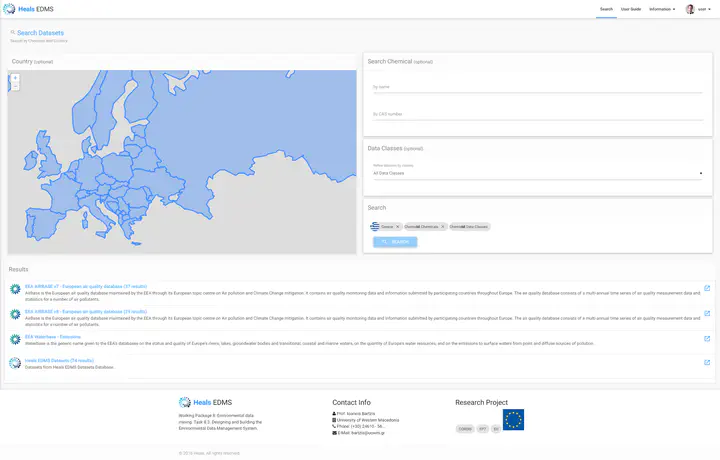Viewport: 720px width, 460px height.
Task: Open EEA Waterbase - Emissions link
Action: click(53, 337)
